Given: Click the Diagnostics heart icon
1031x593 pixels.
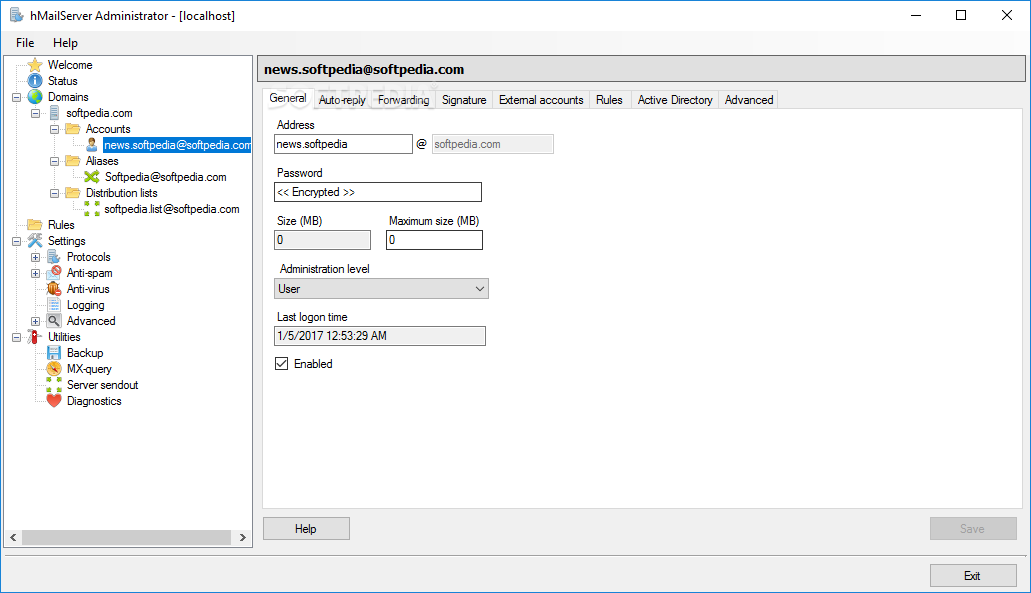Looking at the screenshot, I should [x=54, y=401].
